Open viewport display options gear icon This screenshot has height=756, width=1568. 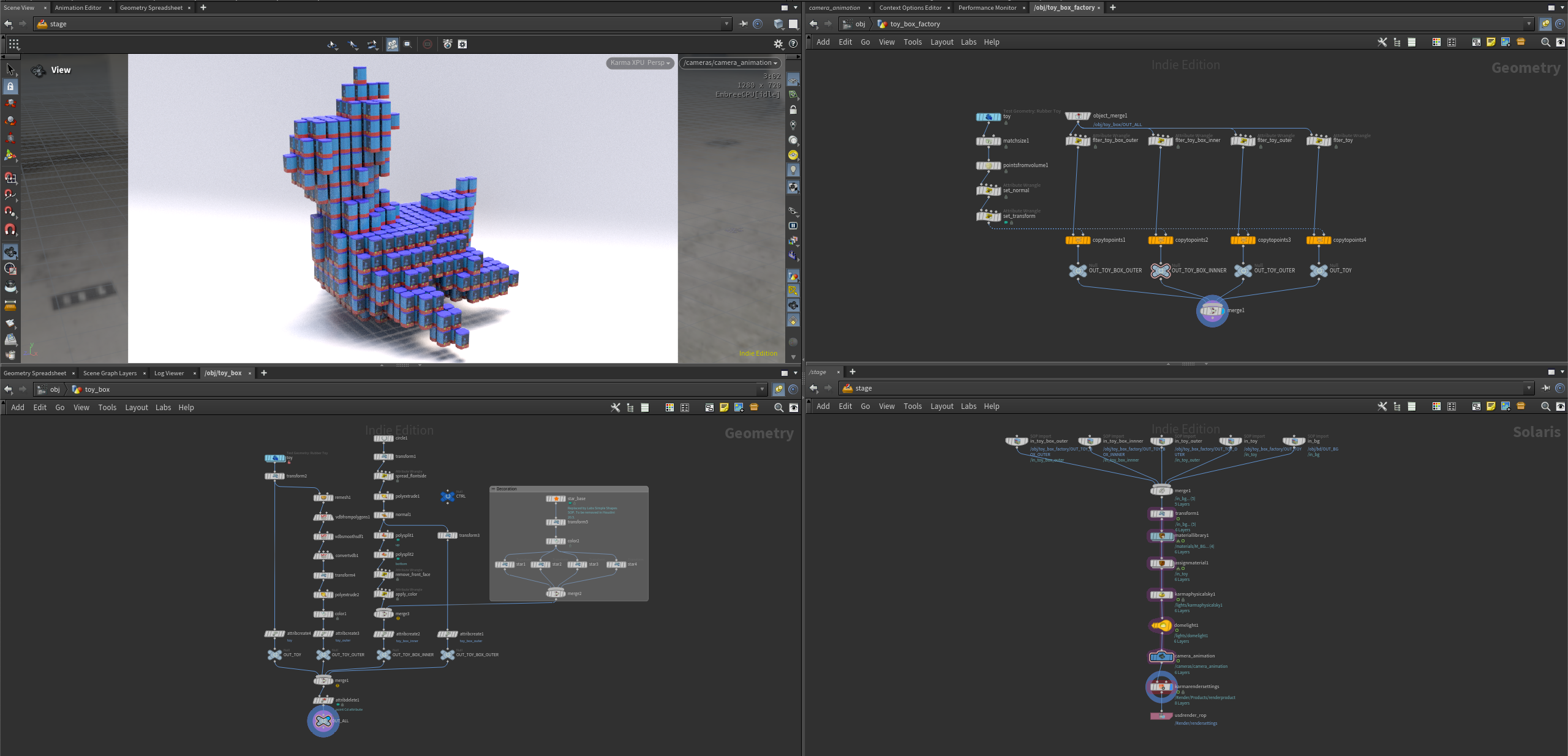coord(778,44)
